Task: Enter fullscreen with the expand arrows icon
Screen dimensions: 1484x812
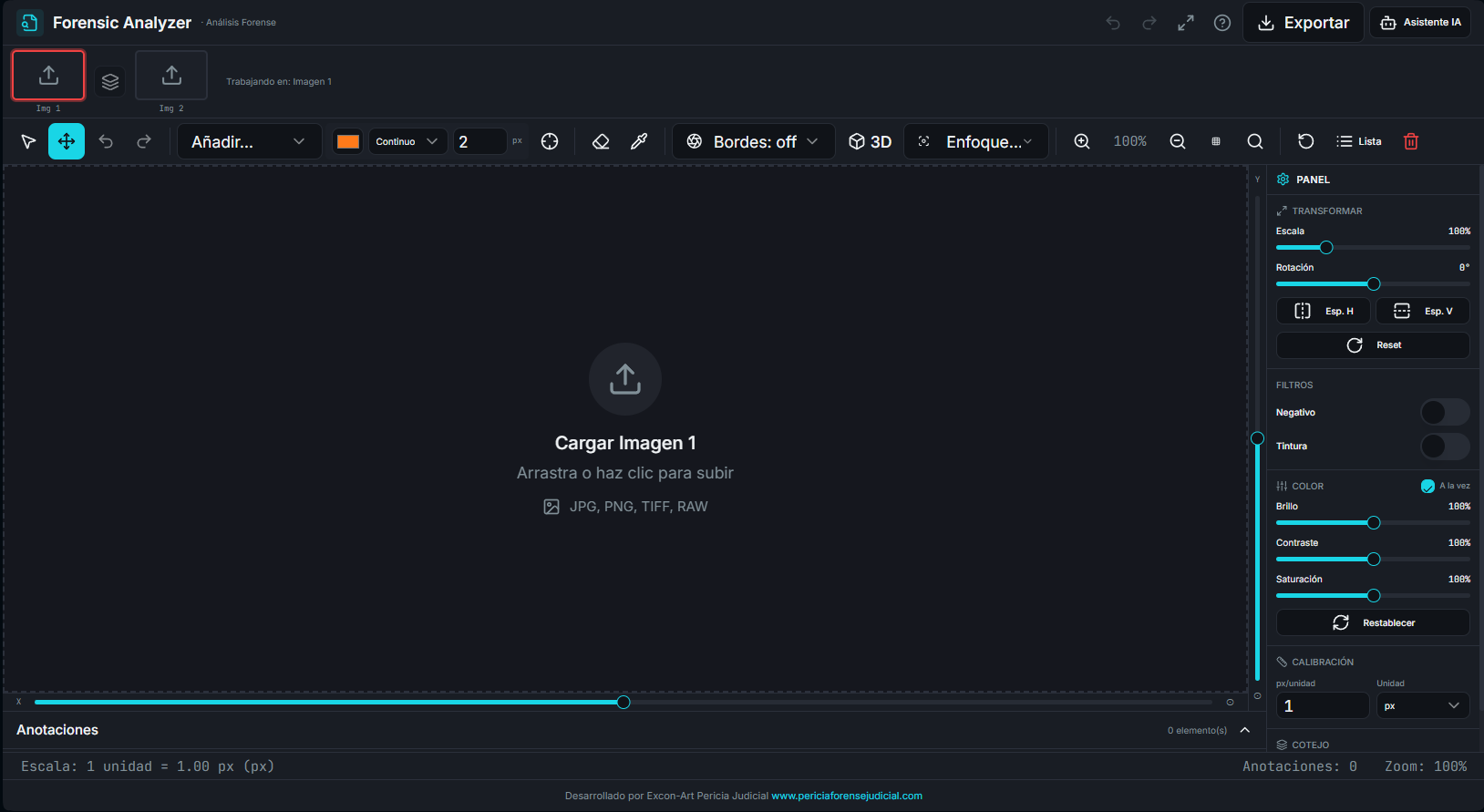Action: pyautogui.click(x=1186, y=23)
